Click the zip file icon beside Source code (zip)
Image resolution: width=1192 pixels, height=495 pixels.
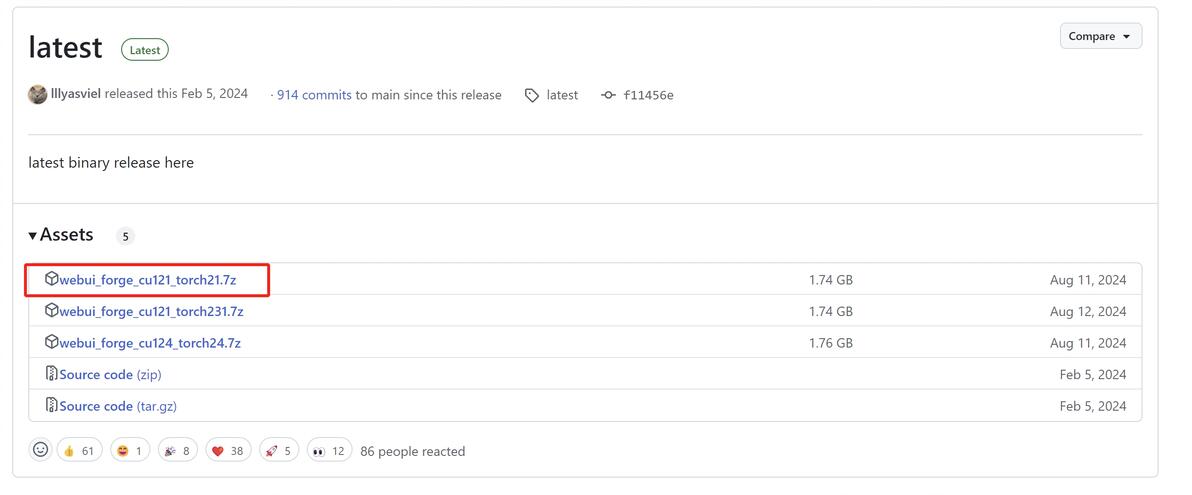pyautogui.click(x=51, y=374)
